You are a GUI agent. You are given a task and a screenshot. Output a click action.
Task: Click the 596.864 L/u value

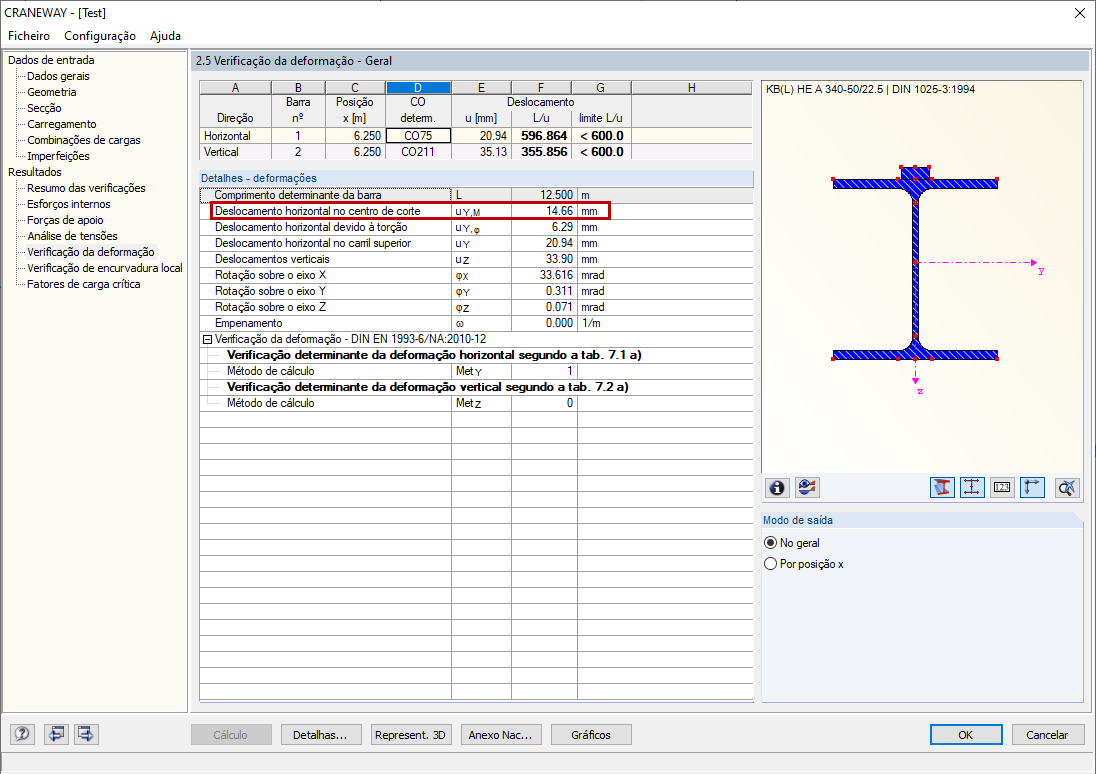coord(542,136)
